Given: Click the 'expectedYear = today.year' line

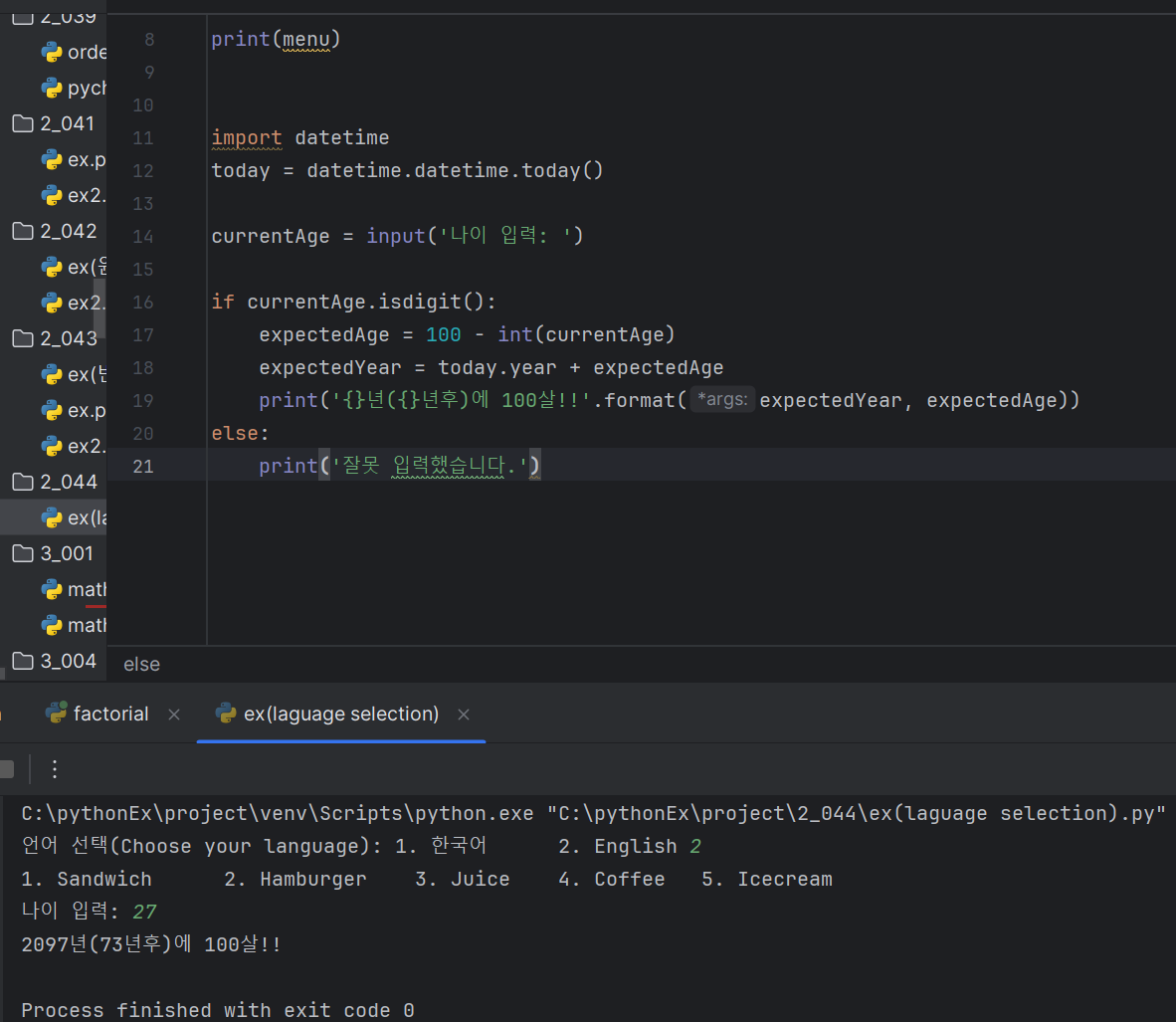Looking at the screenshot, I should [491, 367].
